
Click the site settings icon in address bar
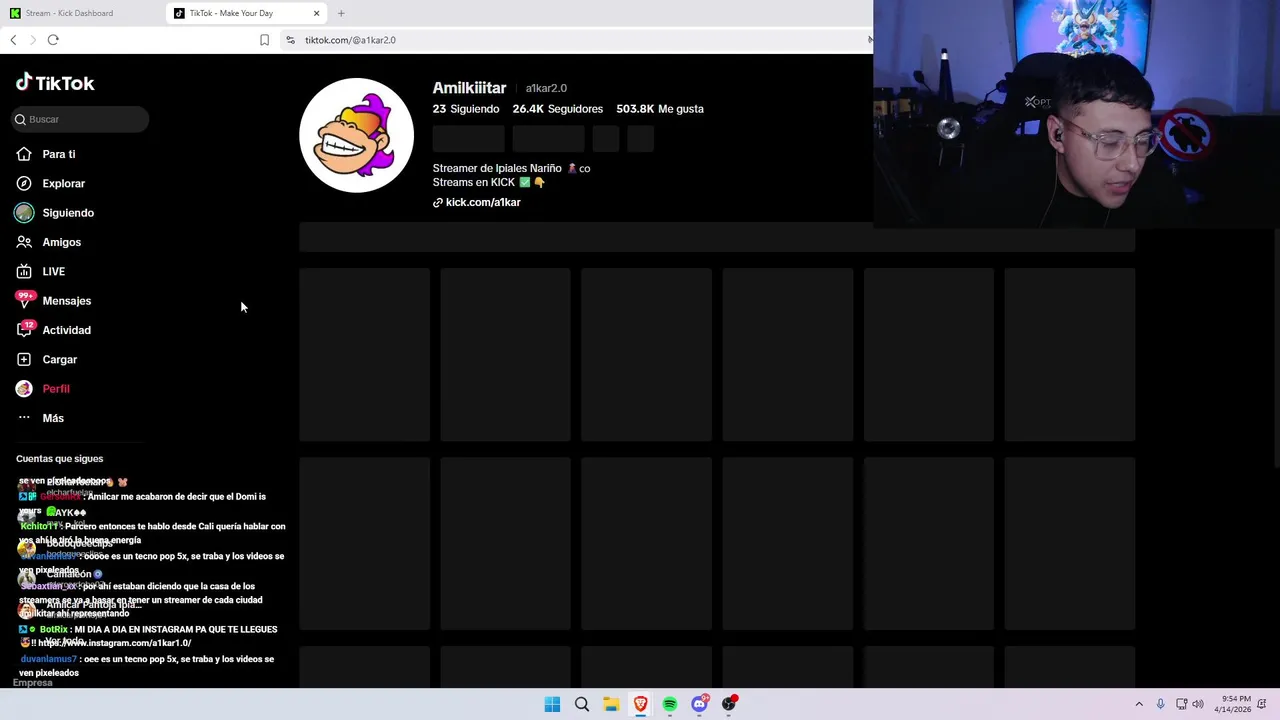click(290, 40)
